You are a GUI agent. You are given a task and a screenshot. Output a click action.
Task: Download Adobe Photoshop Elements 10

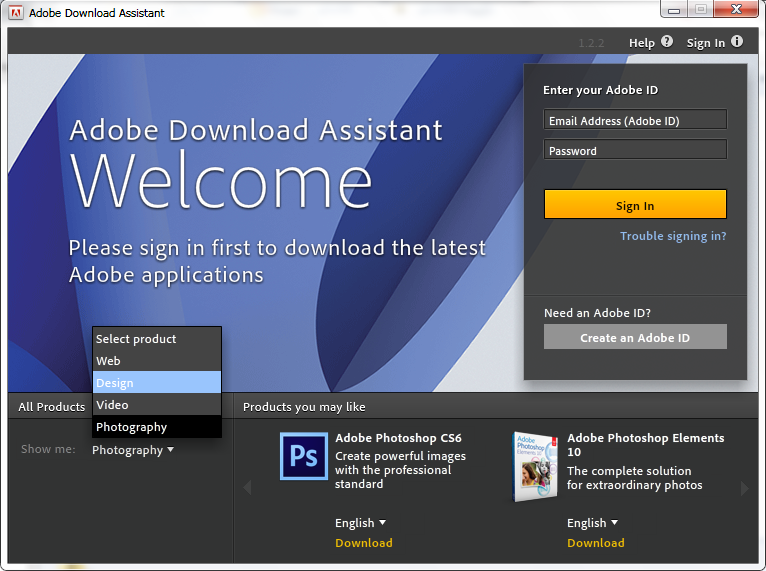[596, 543]
